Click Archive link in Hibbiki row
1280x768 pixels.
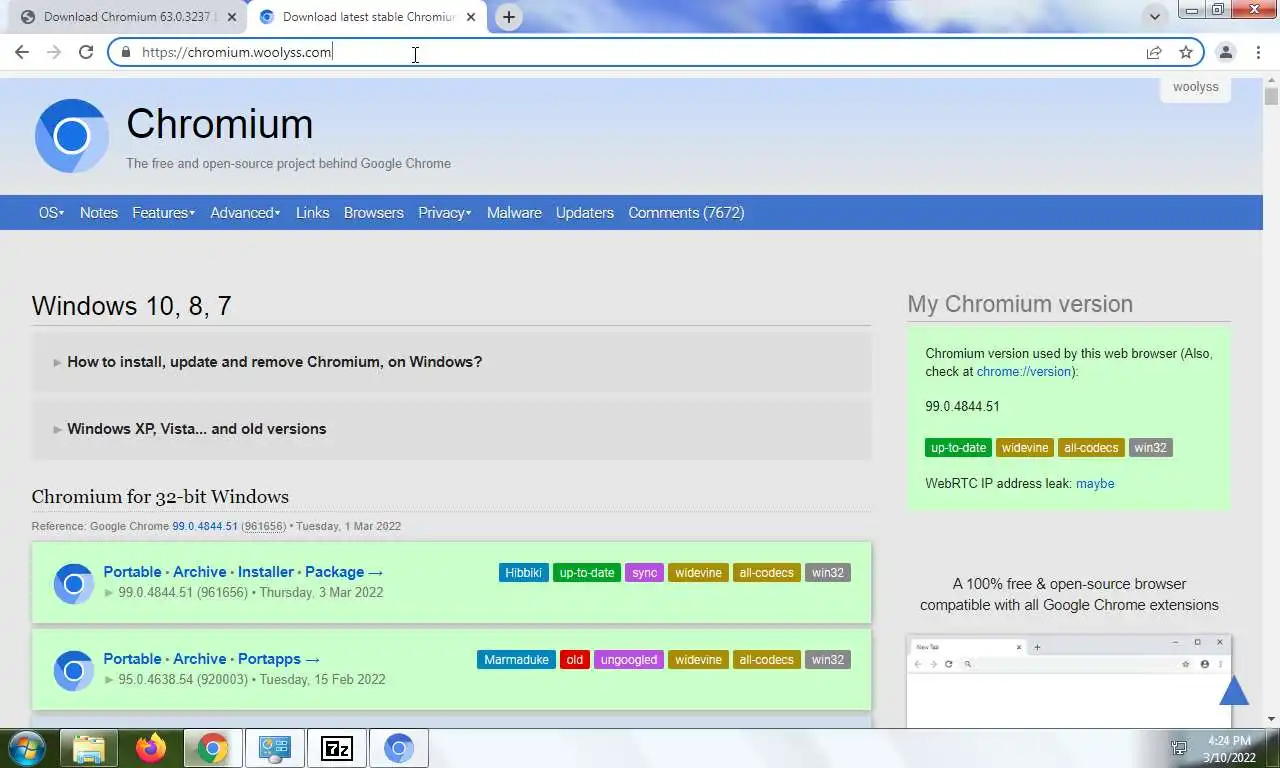point(200,572)
